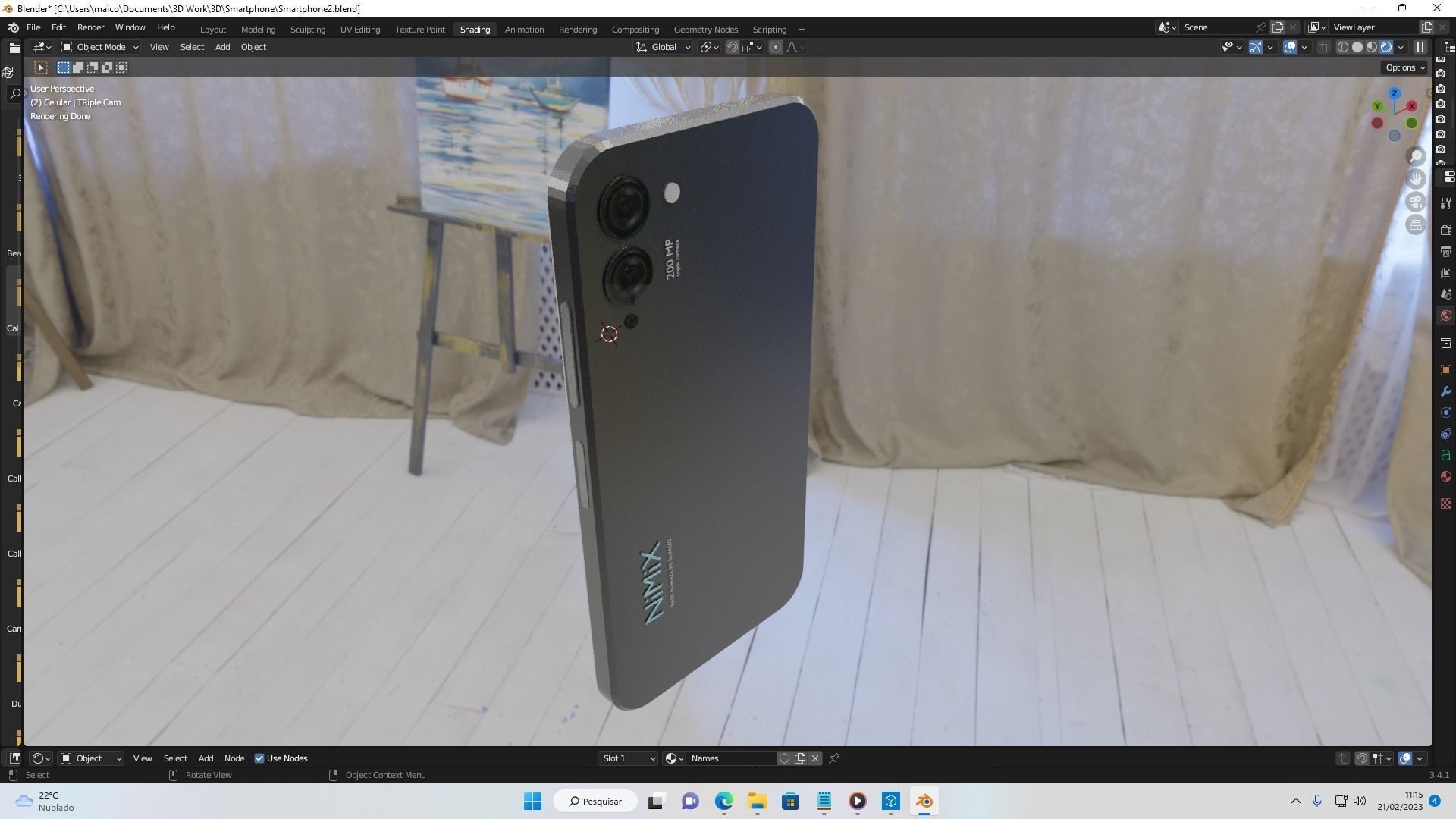The image size is (1456, 819).
Task: Open the Modifiers properties tab
Action: click(1446, 391)
